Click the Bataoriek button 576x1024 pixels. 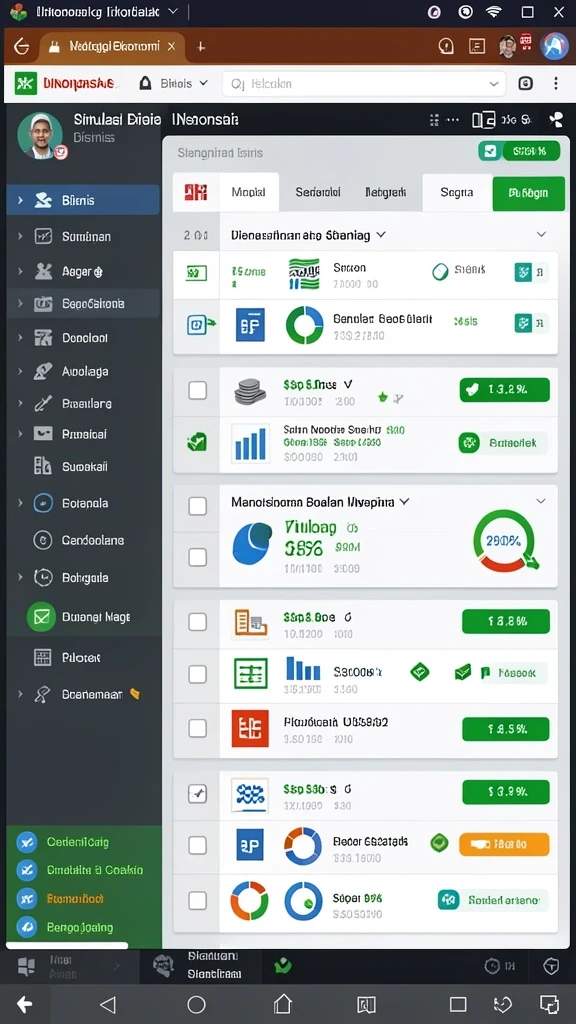503,443
